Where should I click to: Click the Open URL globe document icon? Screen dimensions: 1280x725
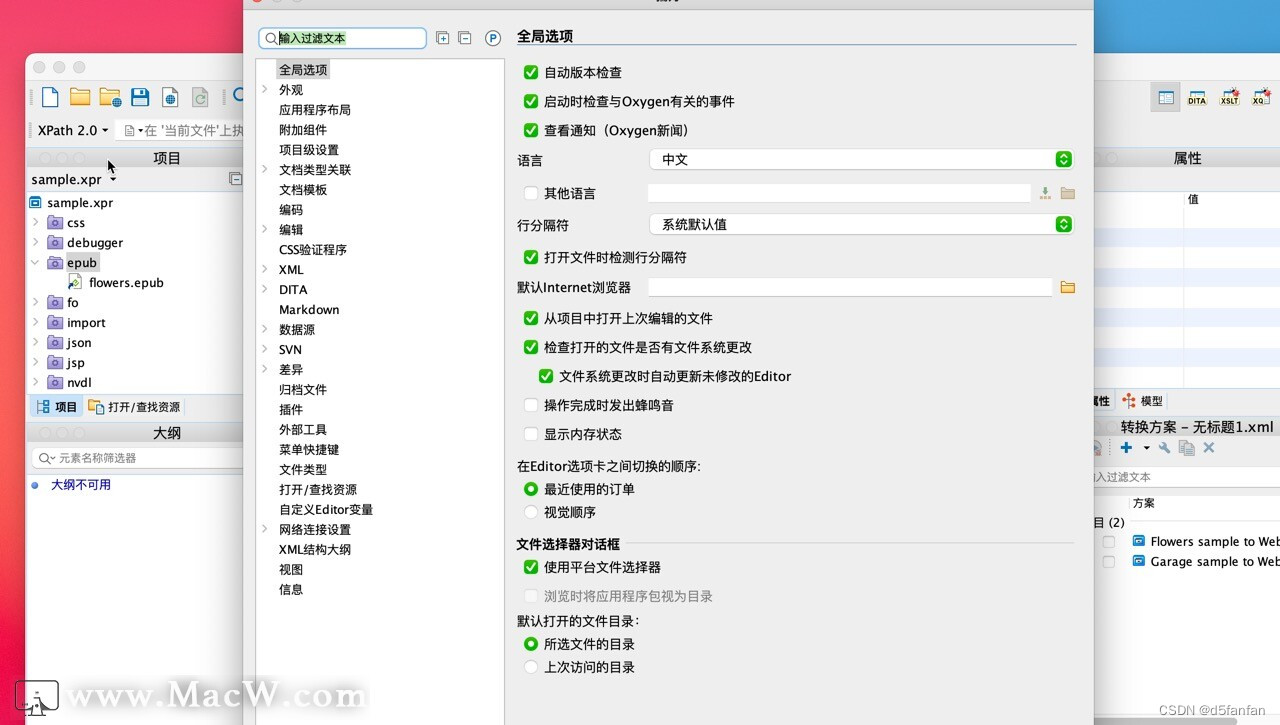point(168,96)
